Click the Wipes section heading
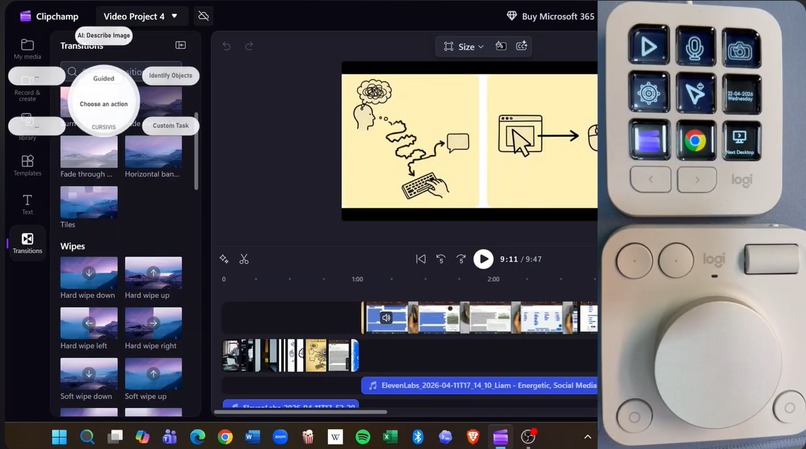This screenshot has height=449, width=806. coord(72,246)
